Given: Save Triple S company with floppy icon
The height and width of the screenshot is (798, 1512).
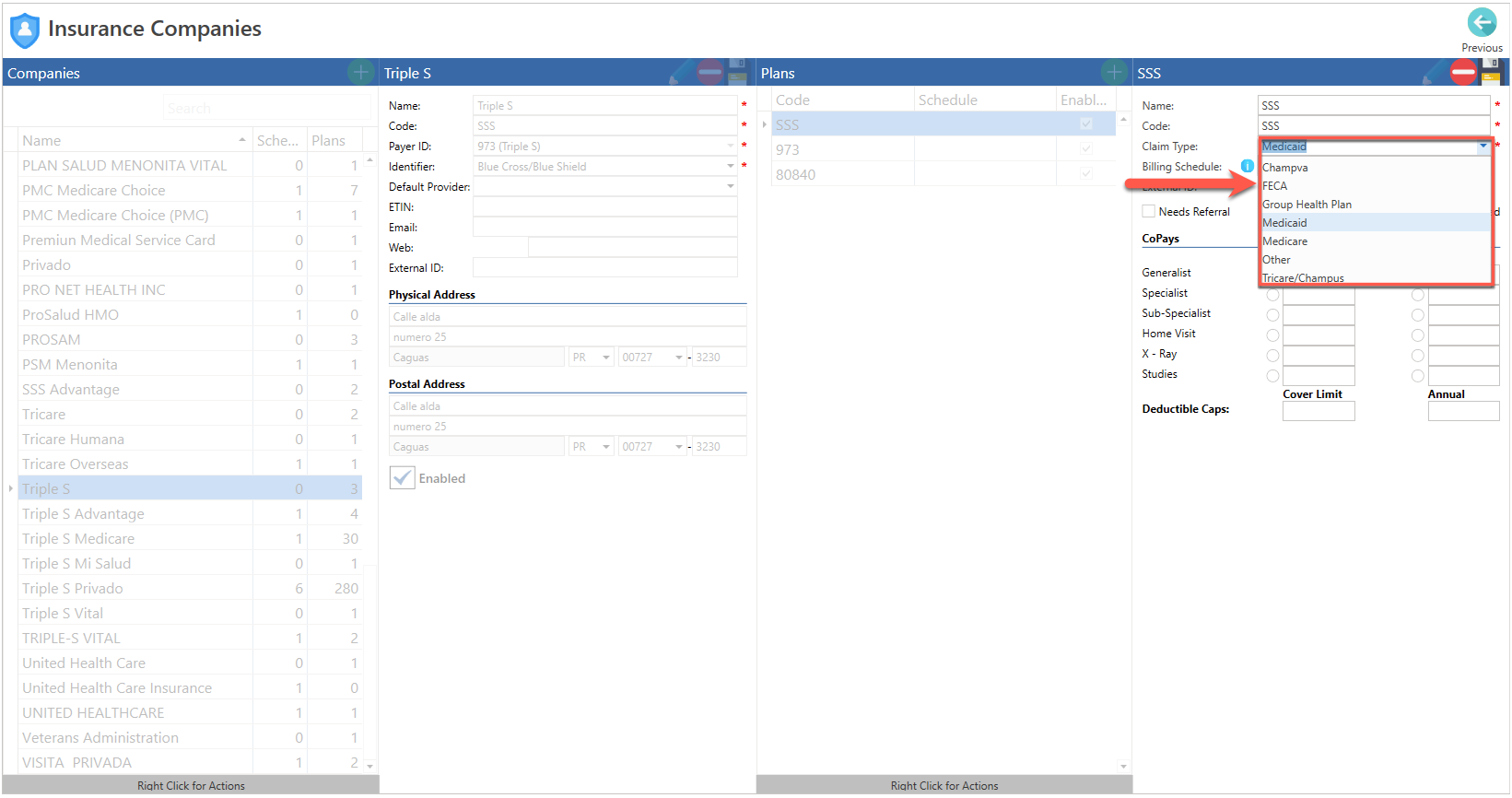Looking at the screenshot, I should 737,72.
